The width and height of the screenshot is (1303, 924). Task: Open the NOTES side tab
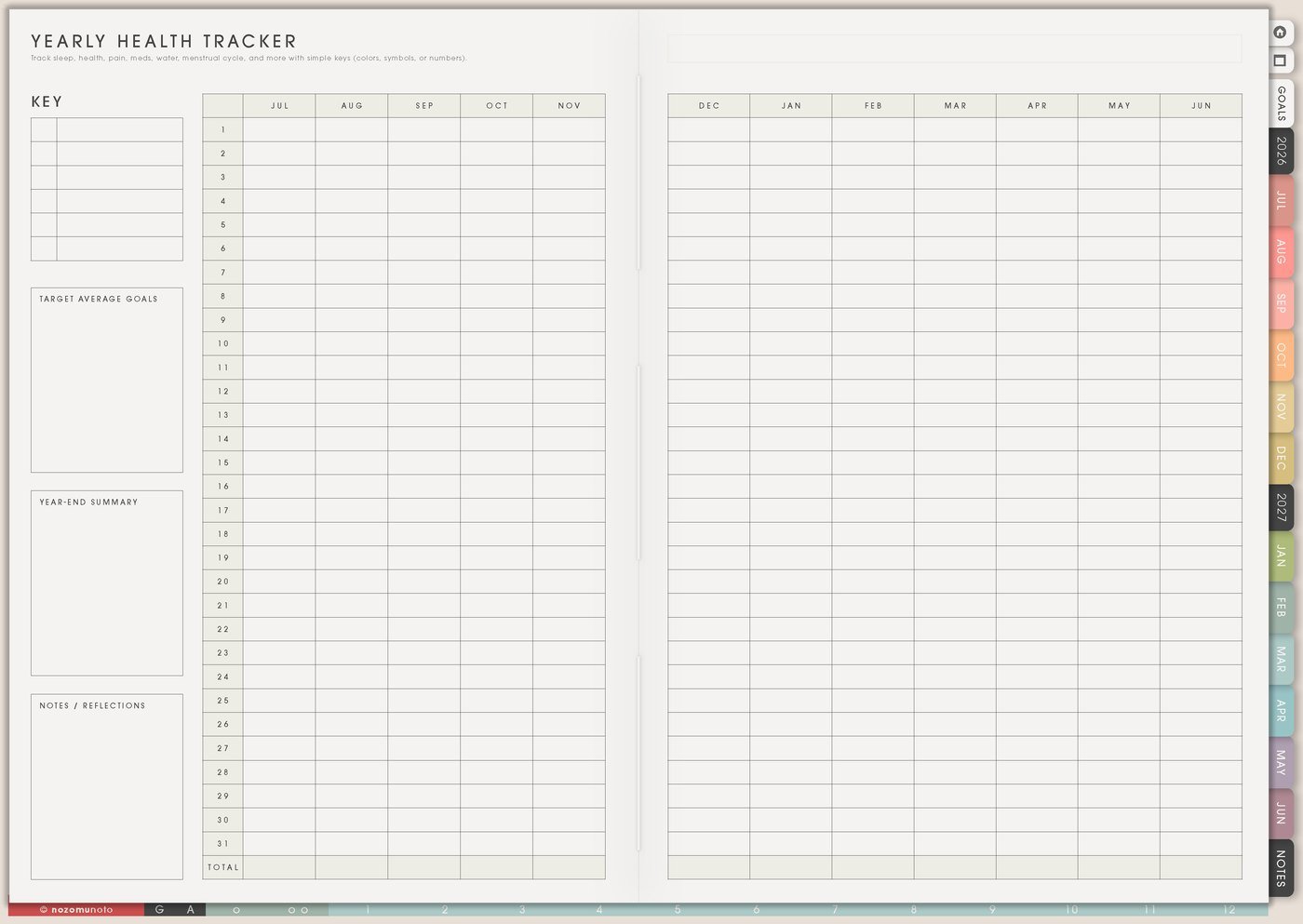pos(1281,868)
